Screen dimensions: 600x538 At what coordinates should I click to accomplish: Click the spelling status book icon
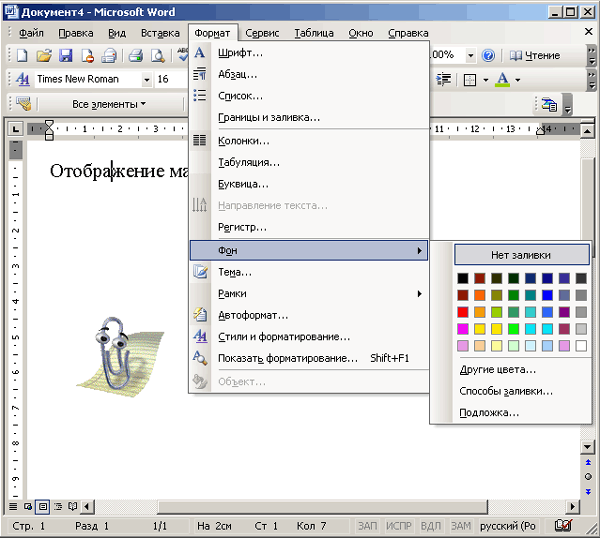[564, 526]
